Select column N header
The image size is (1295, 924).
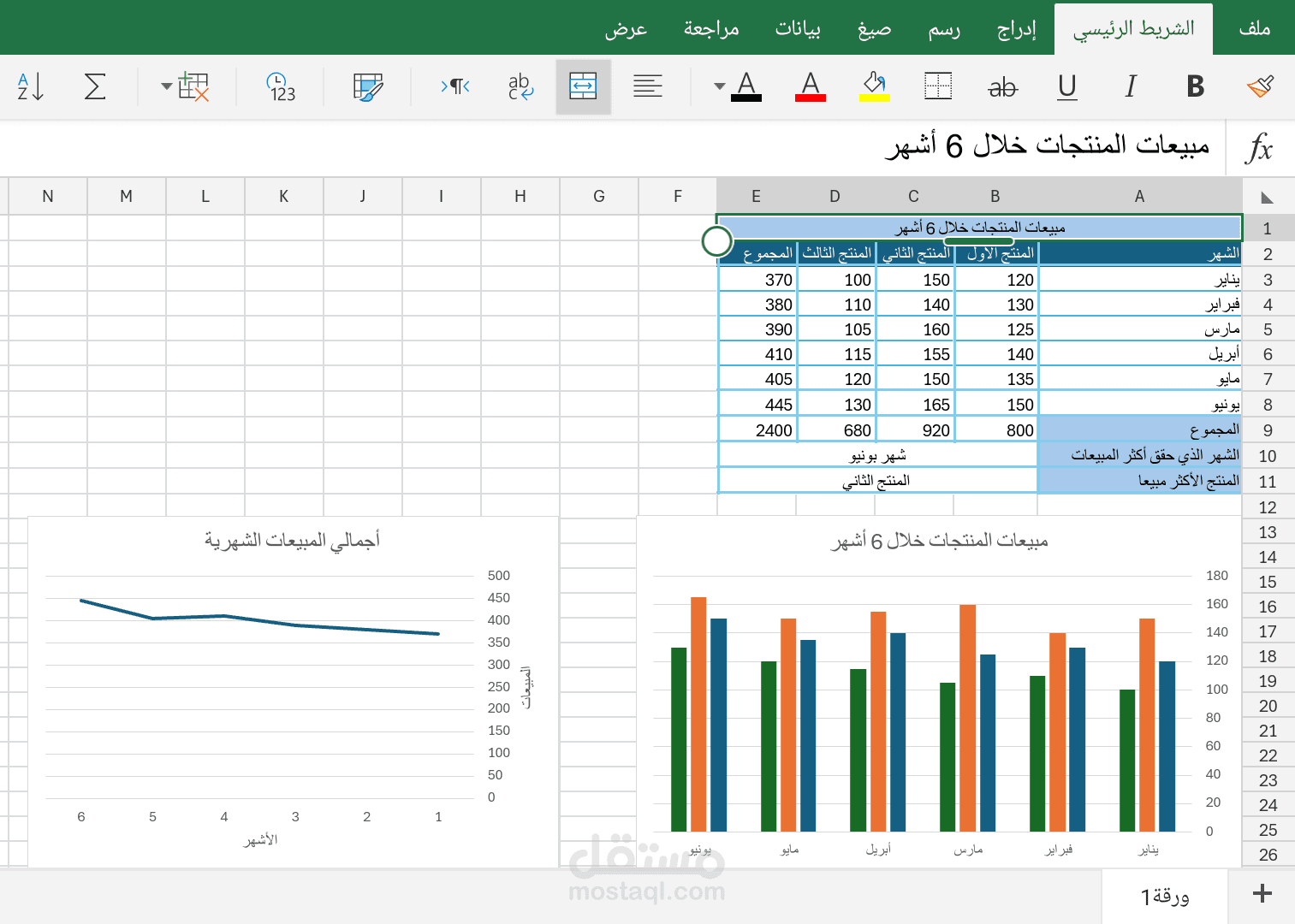click(x=48, y=196)
